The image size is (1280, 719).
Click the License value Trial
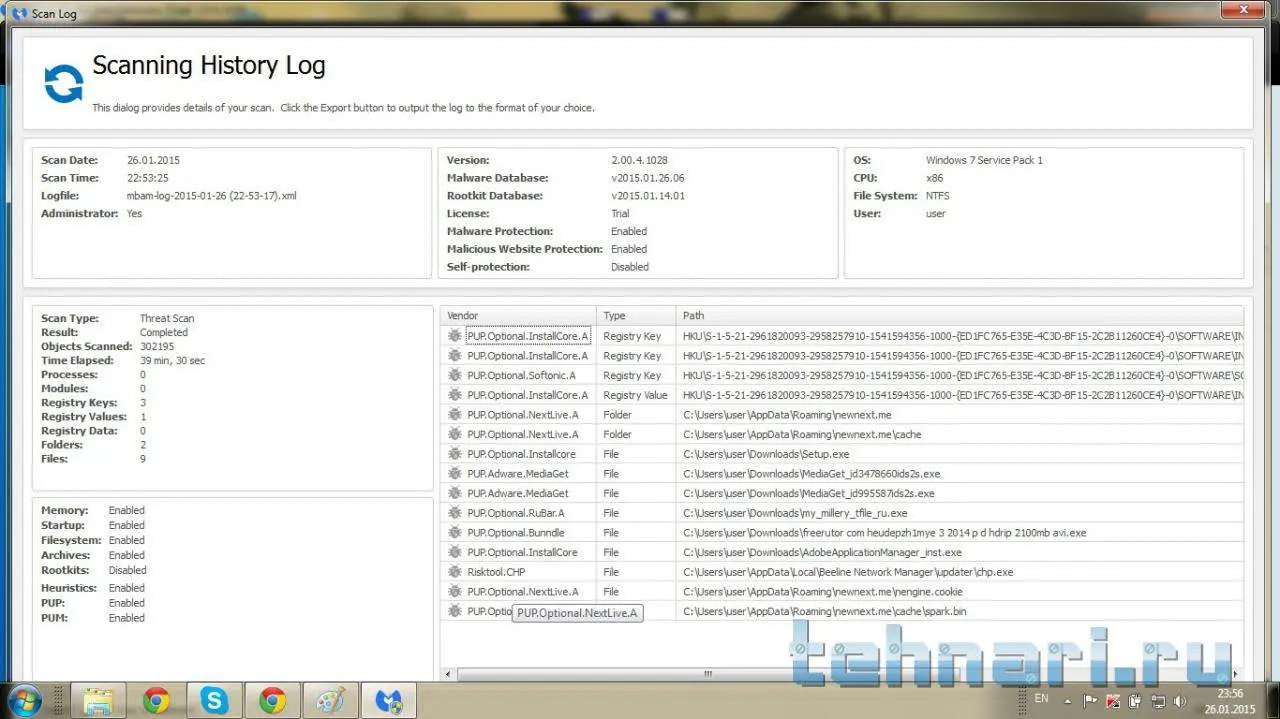tap(620, 214)
